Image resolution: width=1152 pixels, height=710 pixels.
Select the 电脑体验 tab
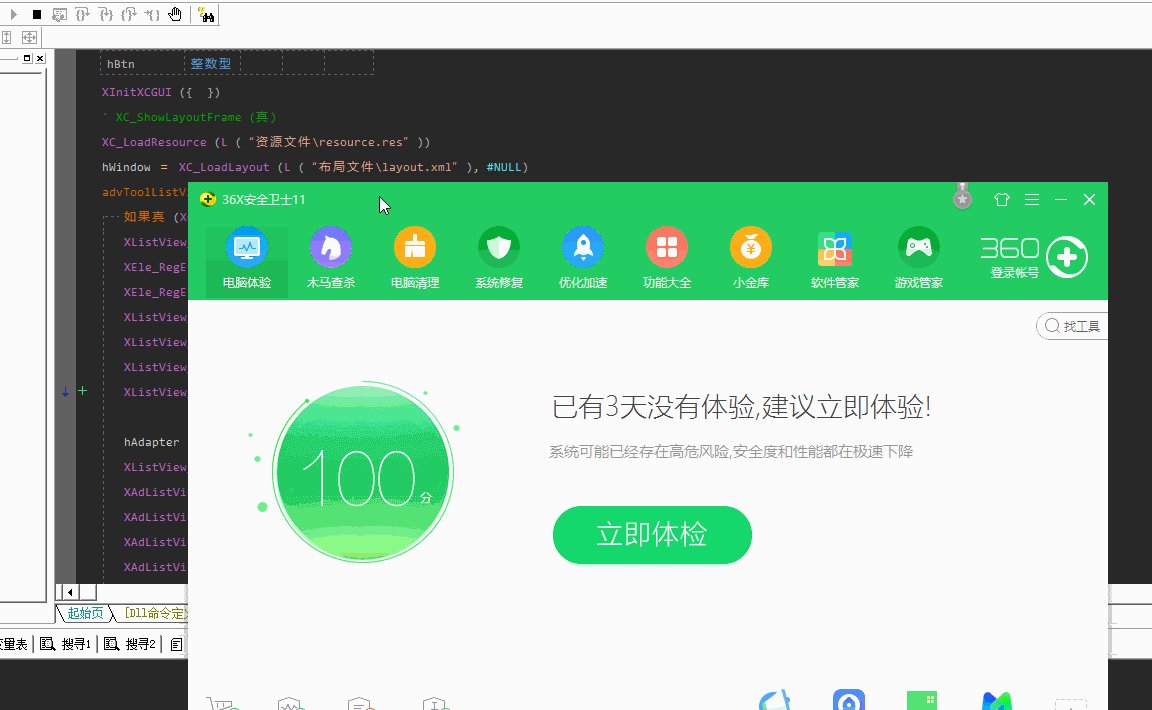[x=247, y=259]
